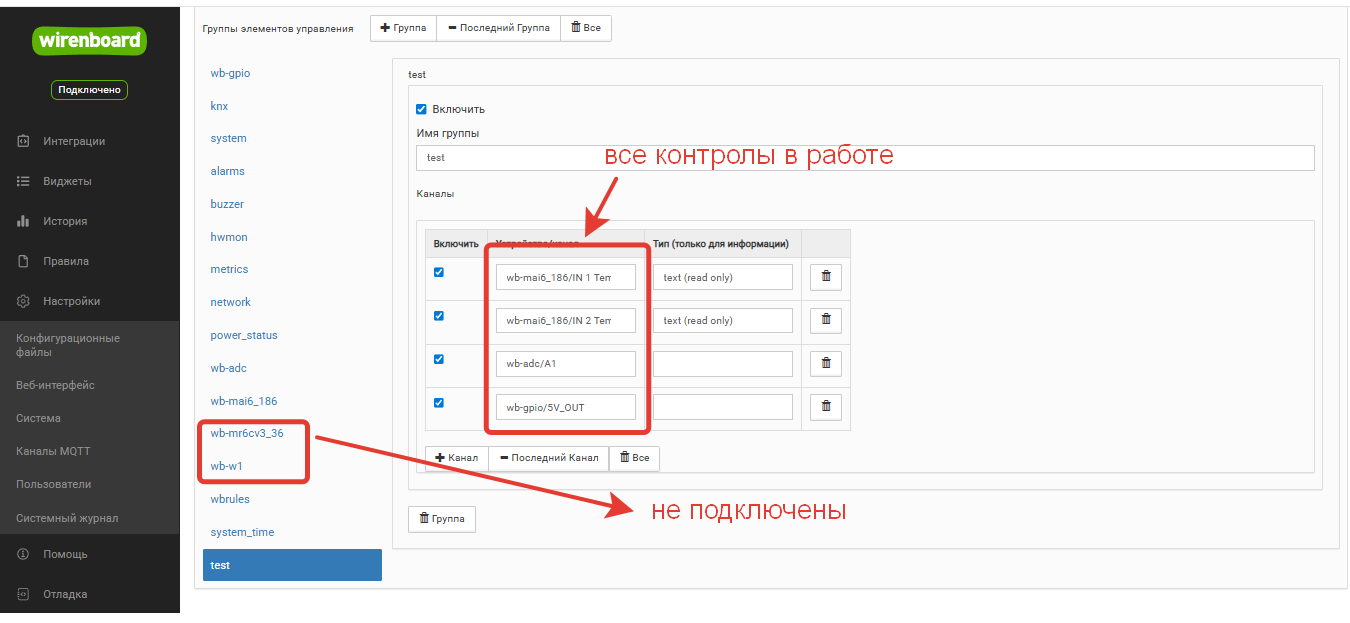The image size is (1350, 623).
Task: Click trash icon in first channel row
Action: click(x=825, y=277)
